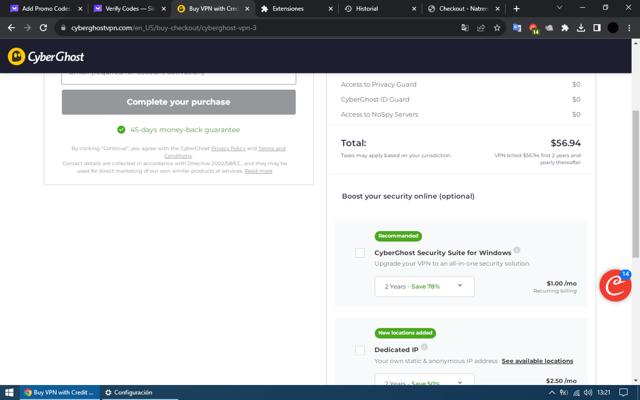Click info icon next to Security Suite

(x=517, y=250)
